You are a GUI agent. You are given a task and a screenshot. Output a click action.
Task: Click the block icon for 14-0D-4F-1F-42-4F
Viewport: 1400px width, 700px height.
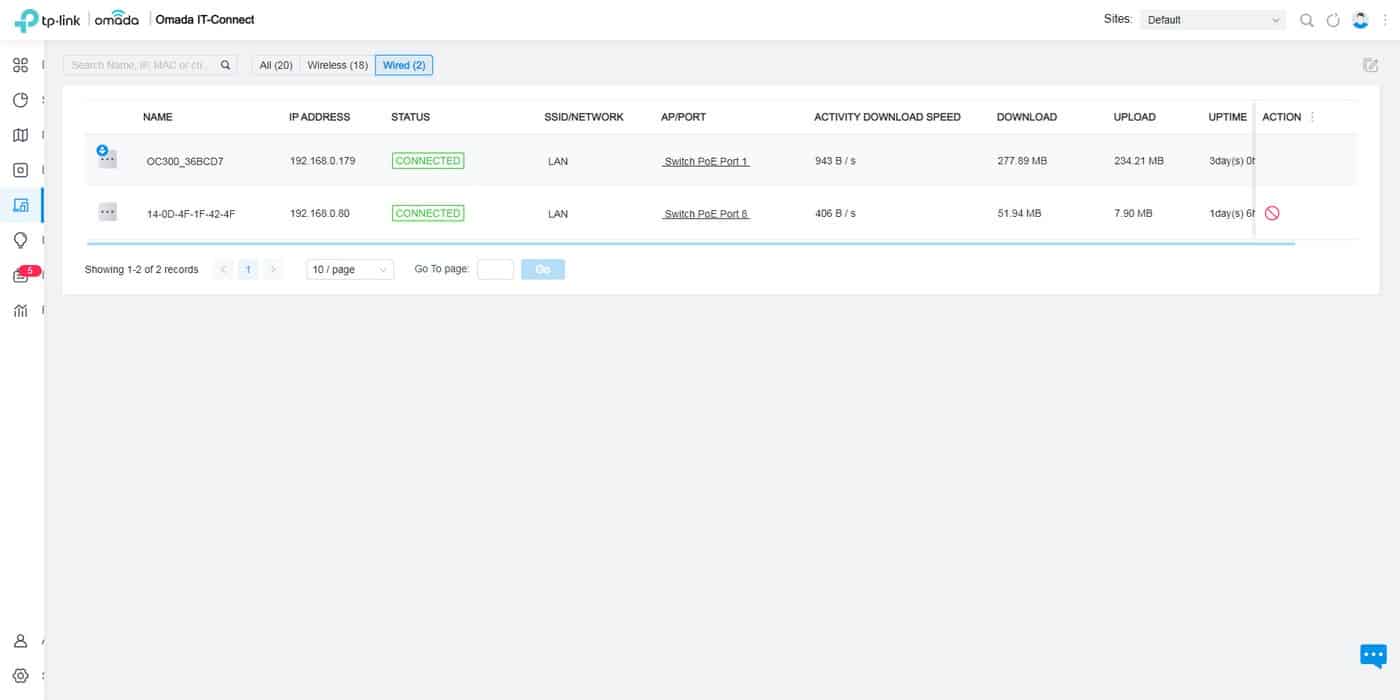pos(1272,213)
